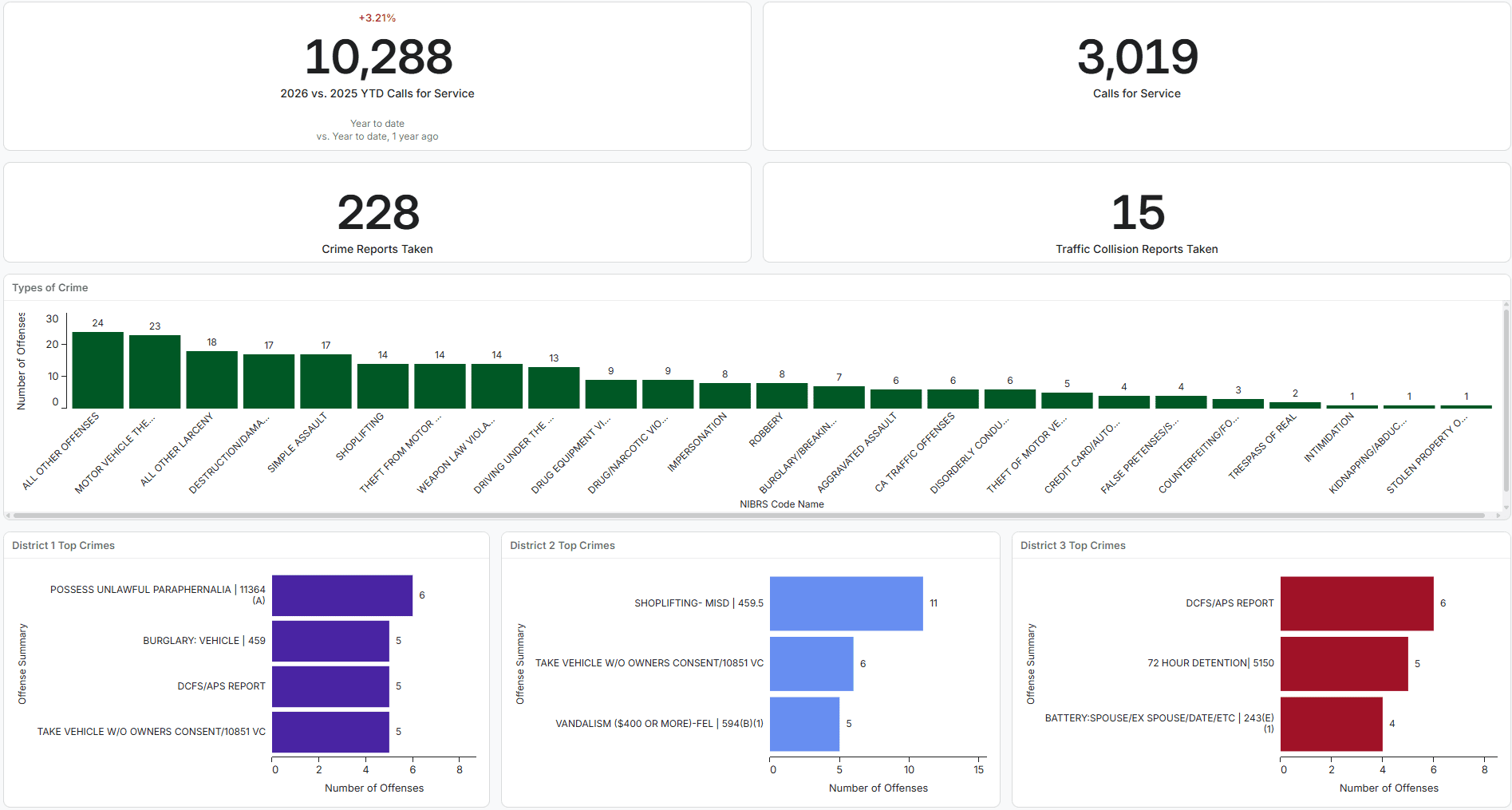Image resolution: width=1512 pixels, height=810 pixels.
Task: Select the ROBBERY bar in Types of Crime
Action: 782,396
